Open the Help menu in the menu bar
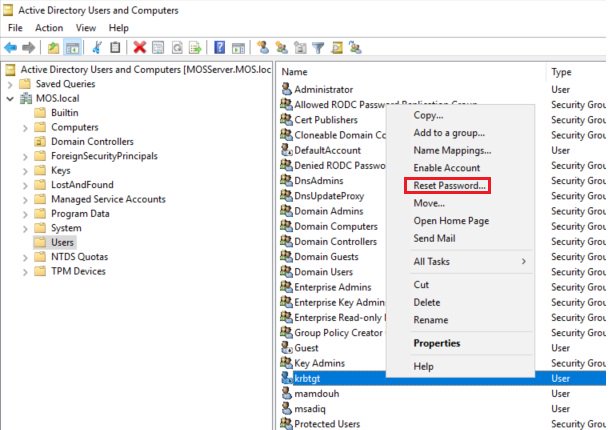Image resolution: width=611 pixels, height=430 pixels. (118, 28)
